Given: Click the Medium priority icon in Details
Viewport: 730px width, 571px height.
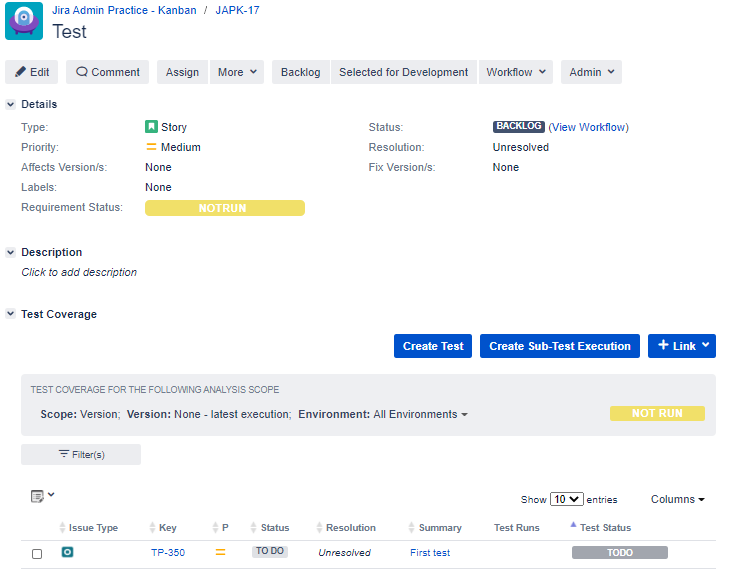Looking at the screenshot, I should [151, 147].
